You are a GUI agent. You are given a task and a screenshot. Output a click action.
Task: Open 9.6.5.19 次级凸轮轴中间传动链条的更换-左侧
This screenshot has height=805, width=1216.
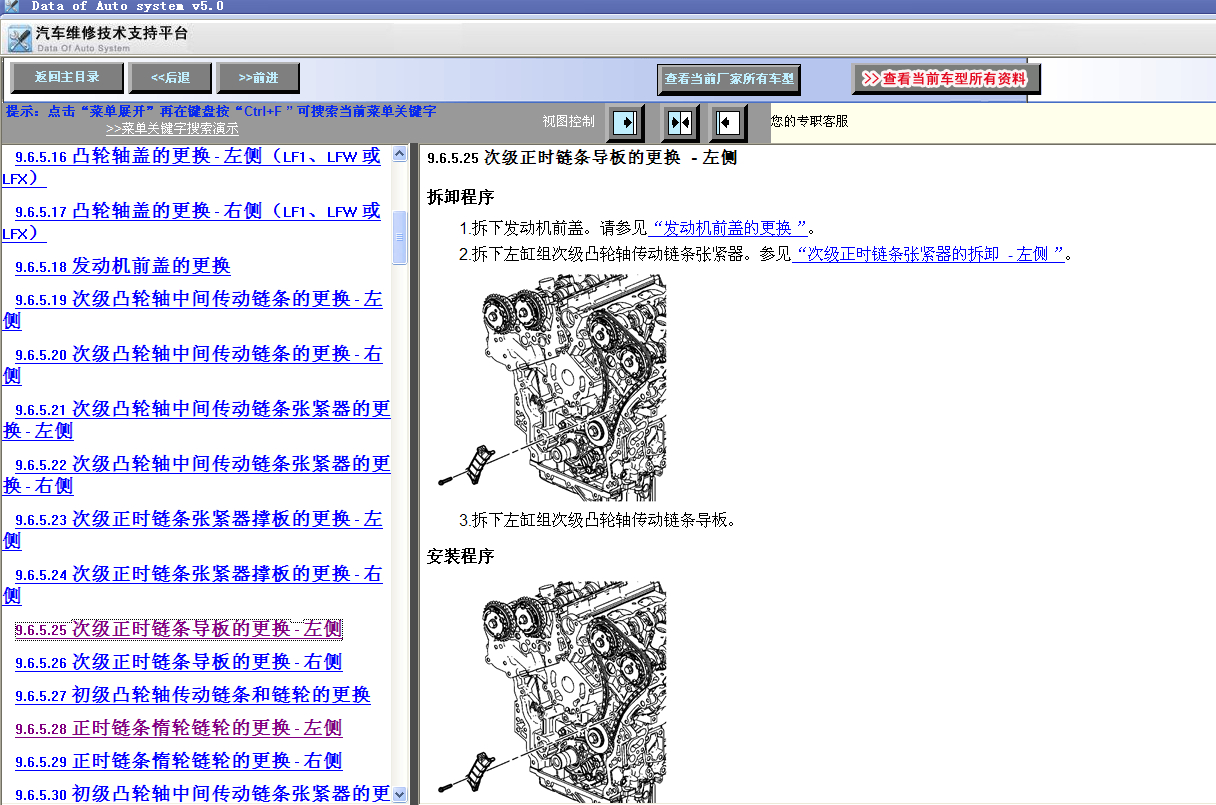(192, 310)
